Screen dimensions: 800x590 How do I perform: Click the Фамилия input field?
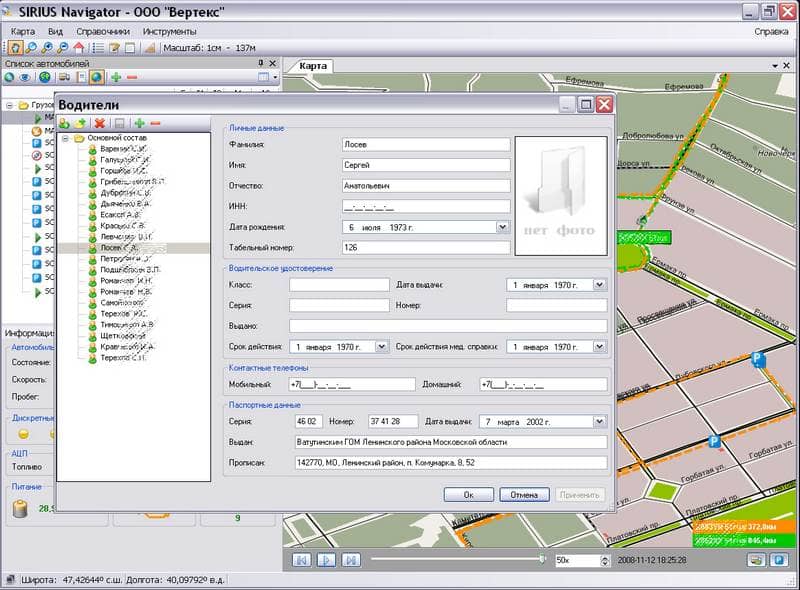tap(425, 145)
